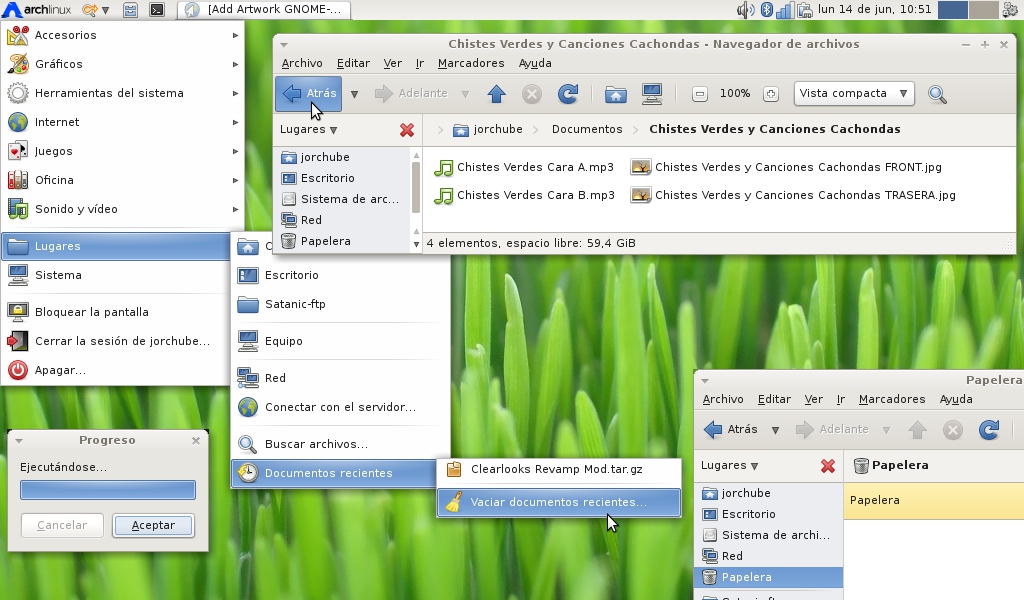Open Equipo computer icon in Navegador toolbar

coord(652,94)
